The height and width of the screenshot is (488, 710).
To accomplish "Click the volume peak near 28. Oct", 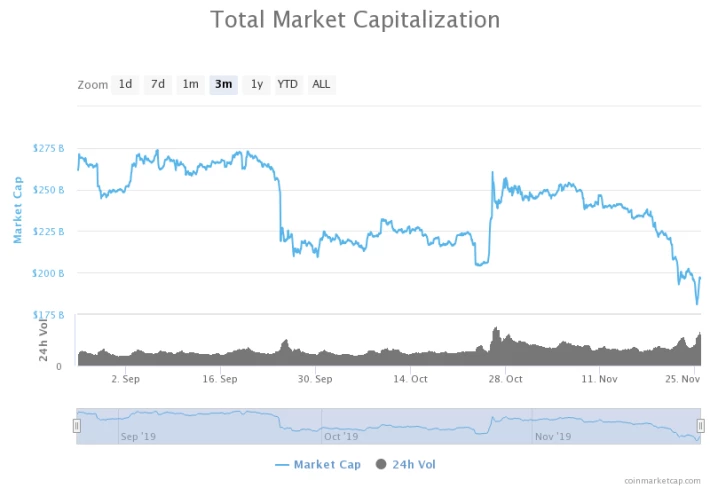I will click(x=495, y=328).
